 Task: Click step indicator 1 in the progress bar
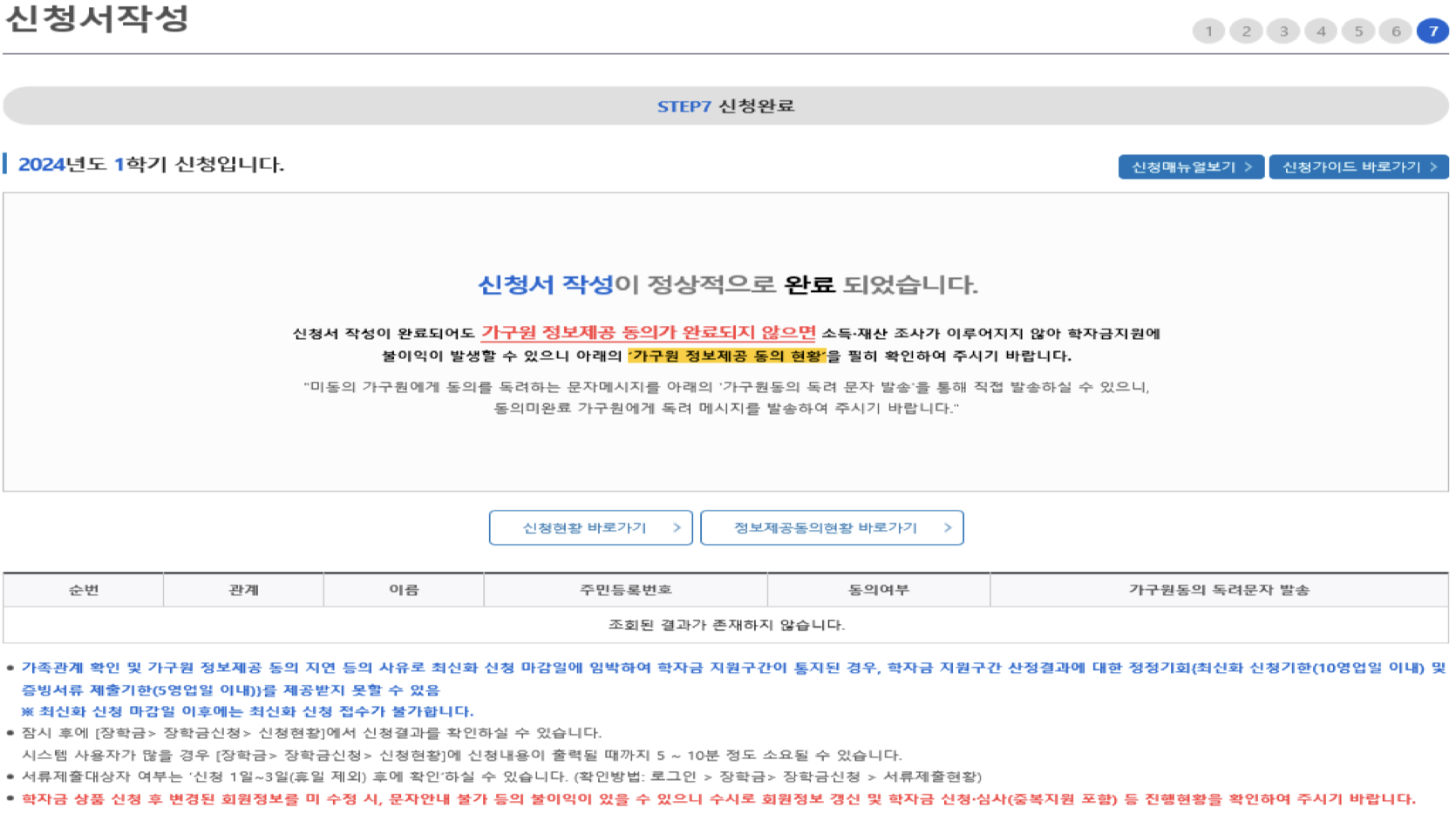(1209, 31)
